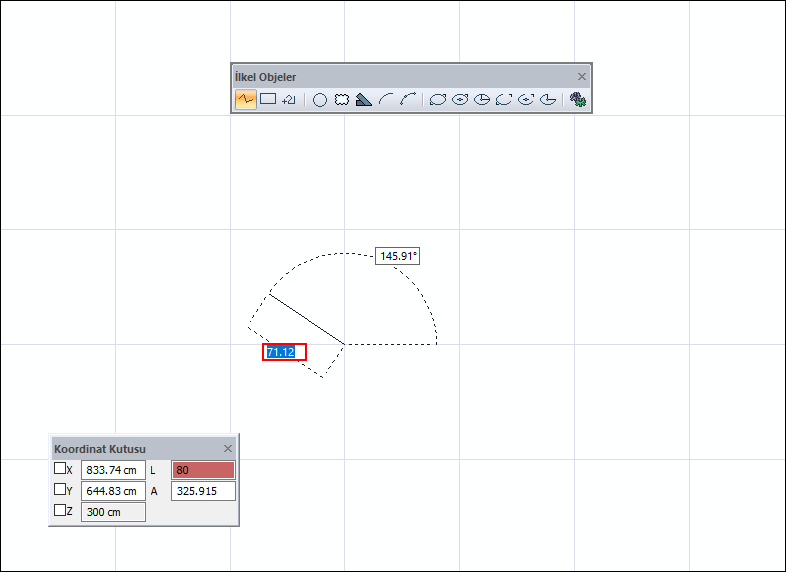This screenshot has width=786, height=572.
Task: Select the polyline drawing tool
Action: pyautogui.click(x=245, y=99)
